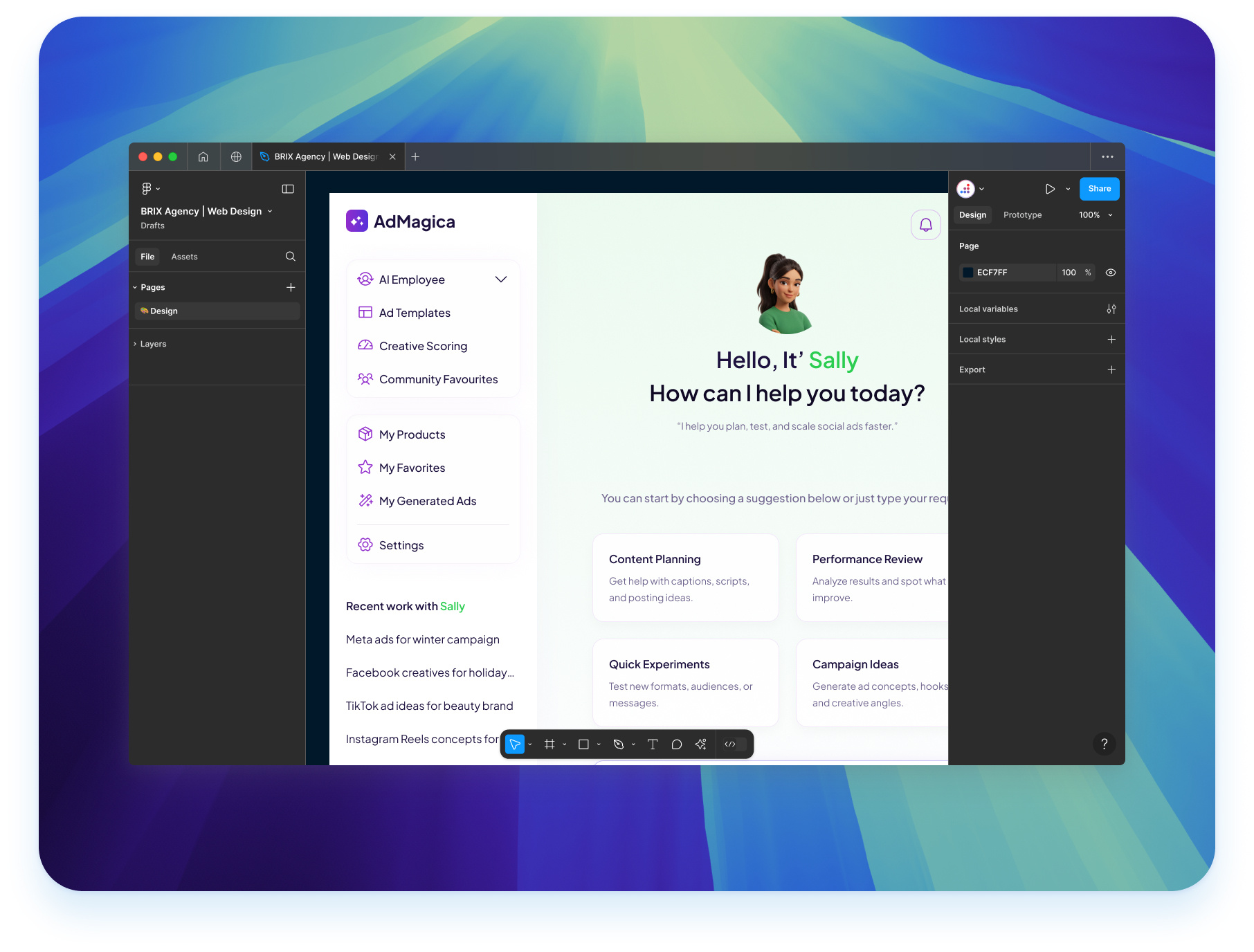This screenshot has height=952, width=1254.
Task: Edit the page color opacity value
Action: [x=1069, y=273]
